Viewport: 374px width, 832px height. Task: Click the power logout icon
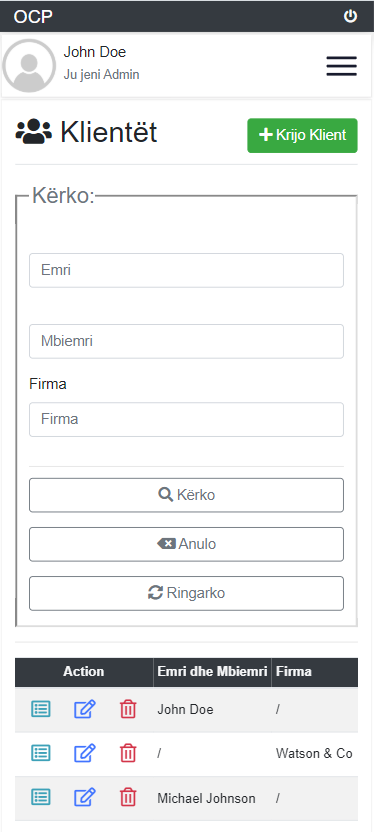point(350,16)
